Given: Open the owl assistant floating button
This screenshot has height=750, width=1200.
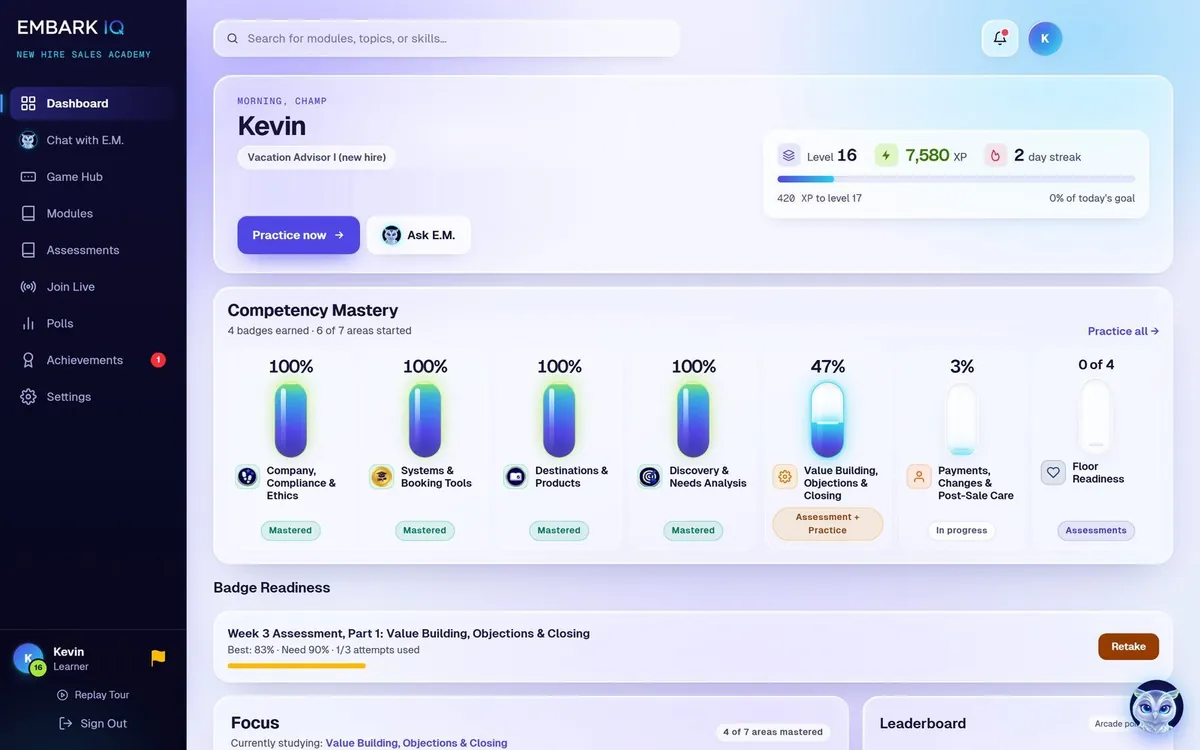Looking at the screenshot, I should pos(1156,707).
